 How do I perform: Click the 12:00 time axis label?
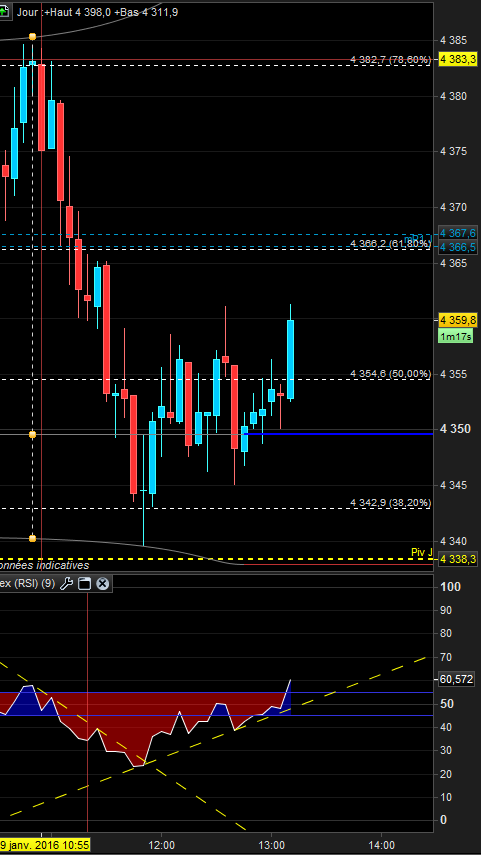(x=161, y=846)
